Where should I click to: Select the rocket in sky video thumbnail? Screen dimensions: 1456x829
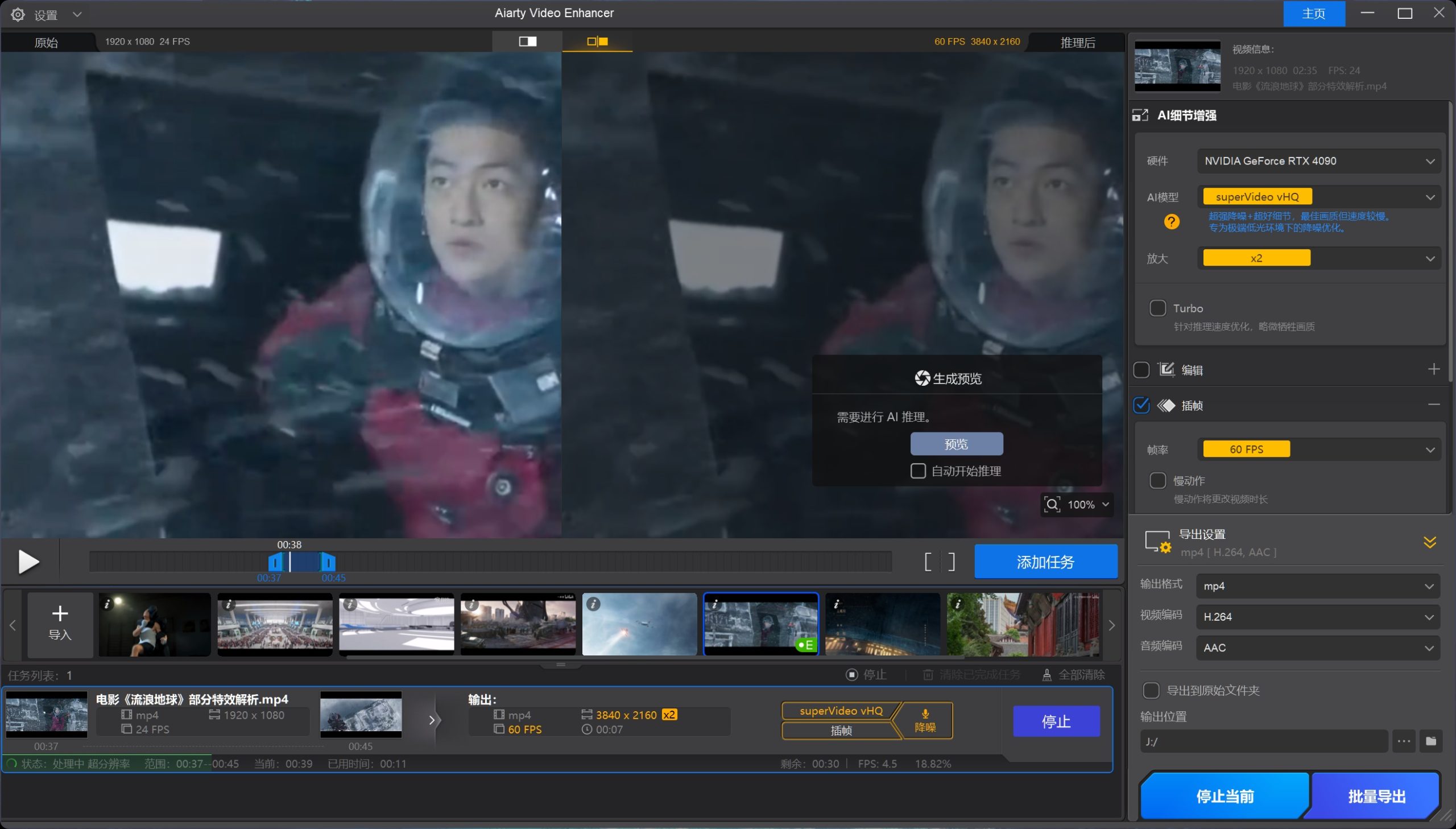click(639, 625)
